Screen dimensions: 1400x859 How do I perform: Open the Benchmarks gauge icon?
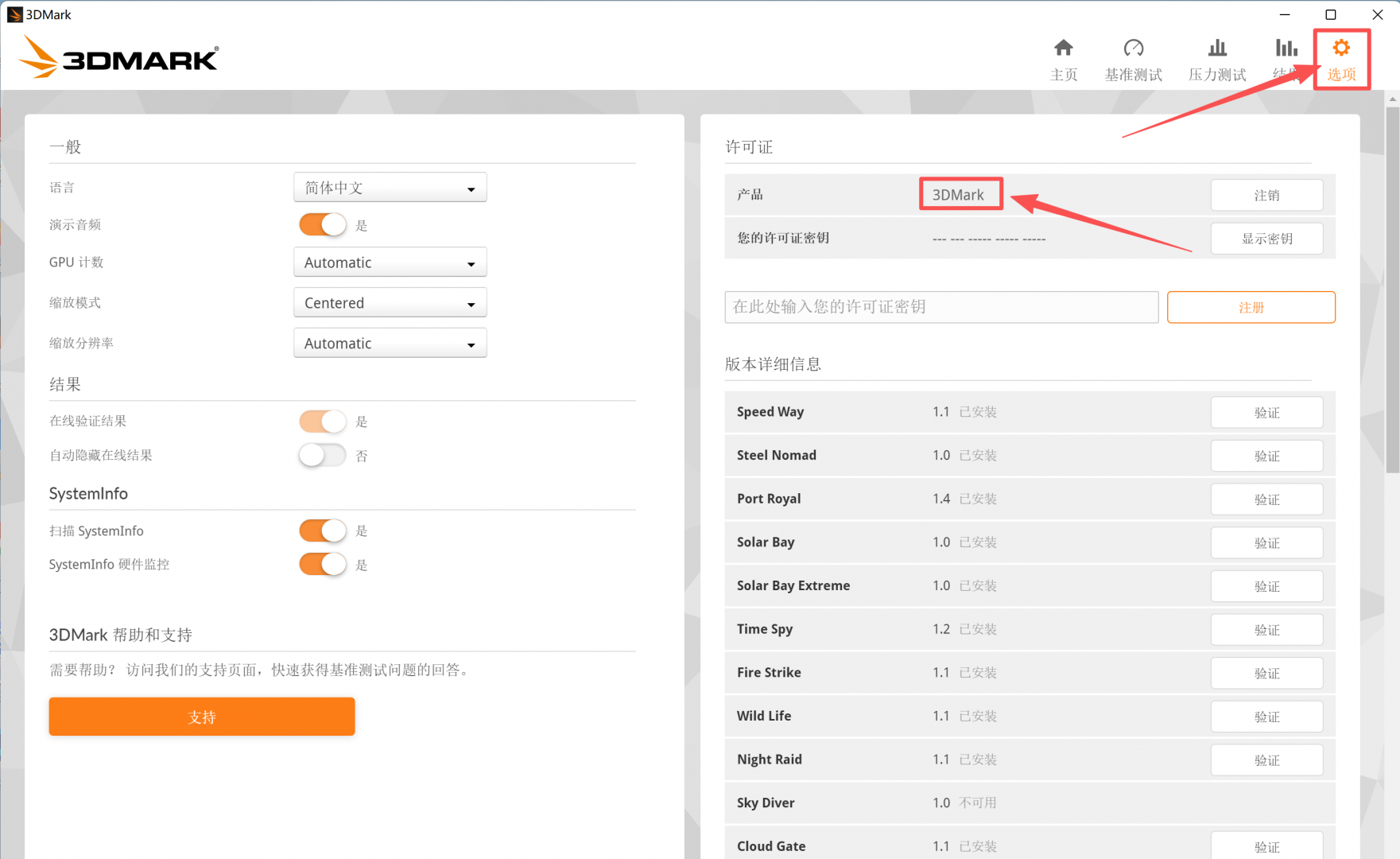coord(1133,49)
